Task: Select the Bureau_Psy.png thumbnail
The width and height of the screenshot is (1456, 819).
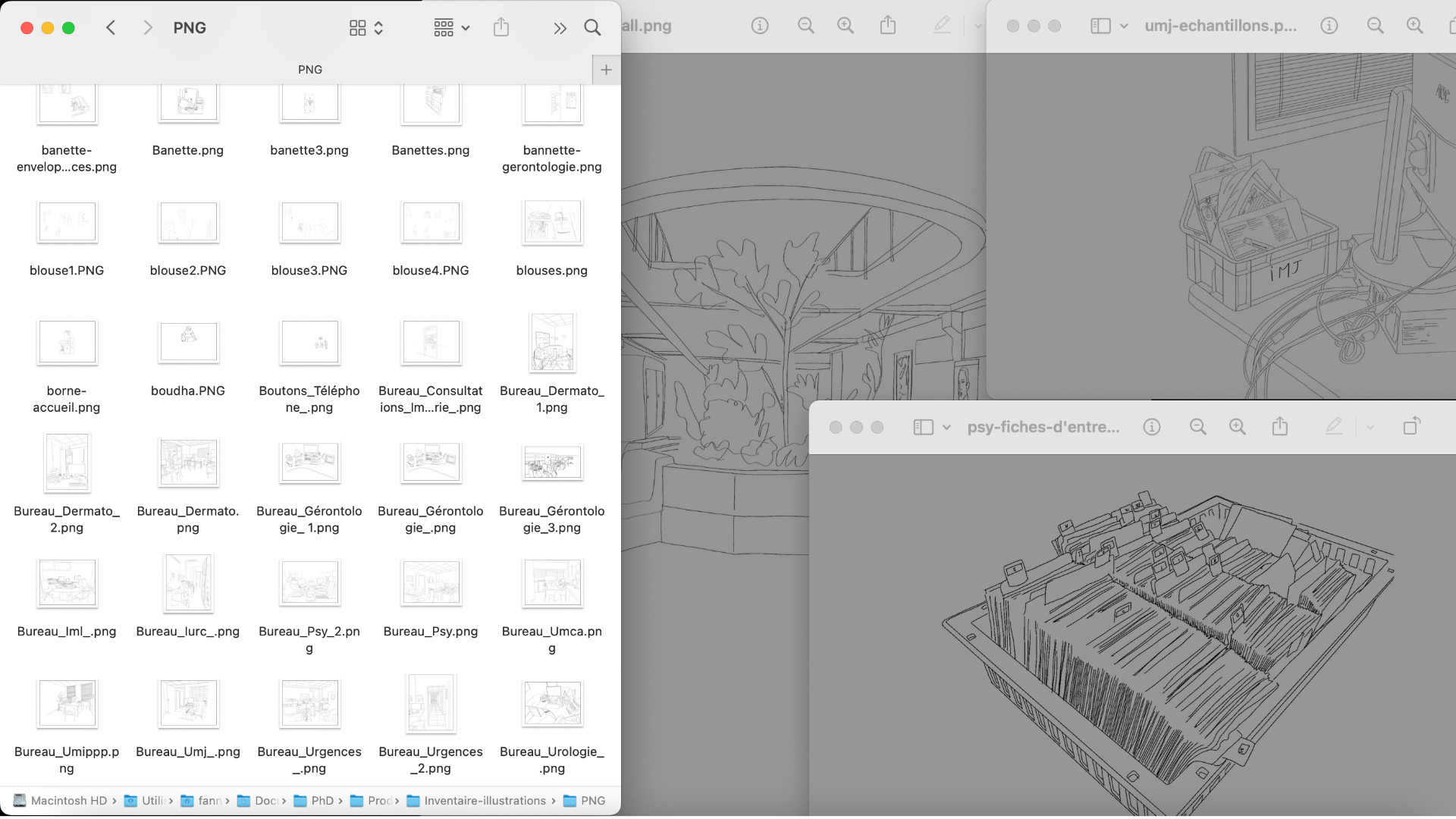Action: pyautogui.click(x=431, y=583)
